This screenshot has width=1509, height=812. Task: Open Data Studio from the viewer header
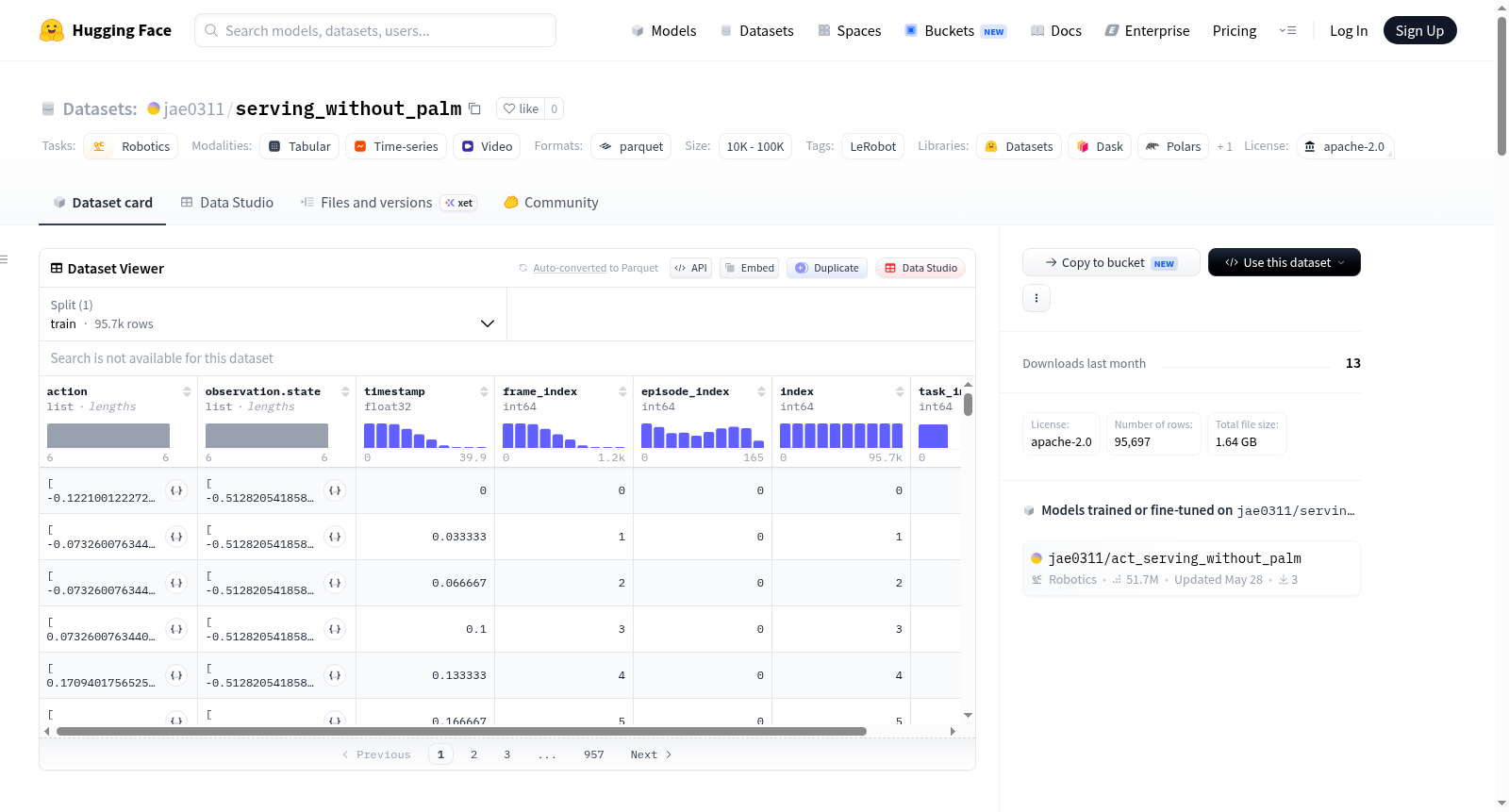click(920, 268)
